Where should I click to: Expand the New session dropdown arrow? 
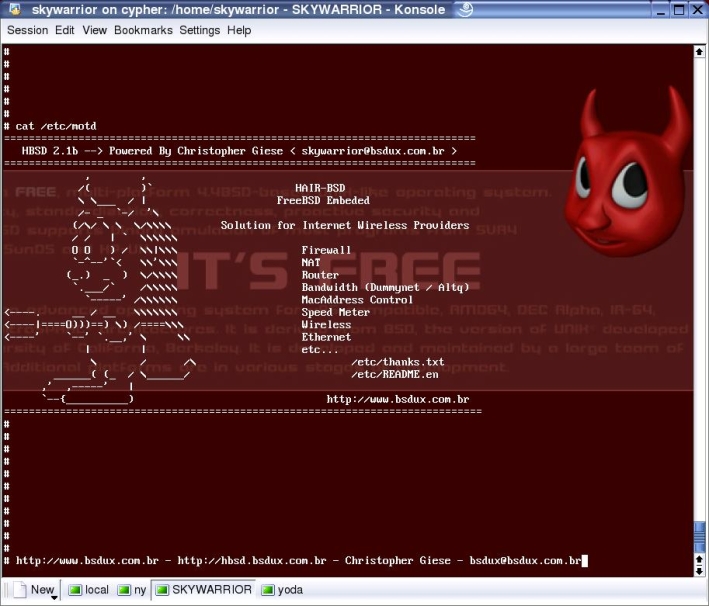54,596
